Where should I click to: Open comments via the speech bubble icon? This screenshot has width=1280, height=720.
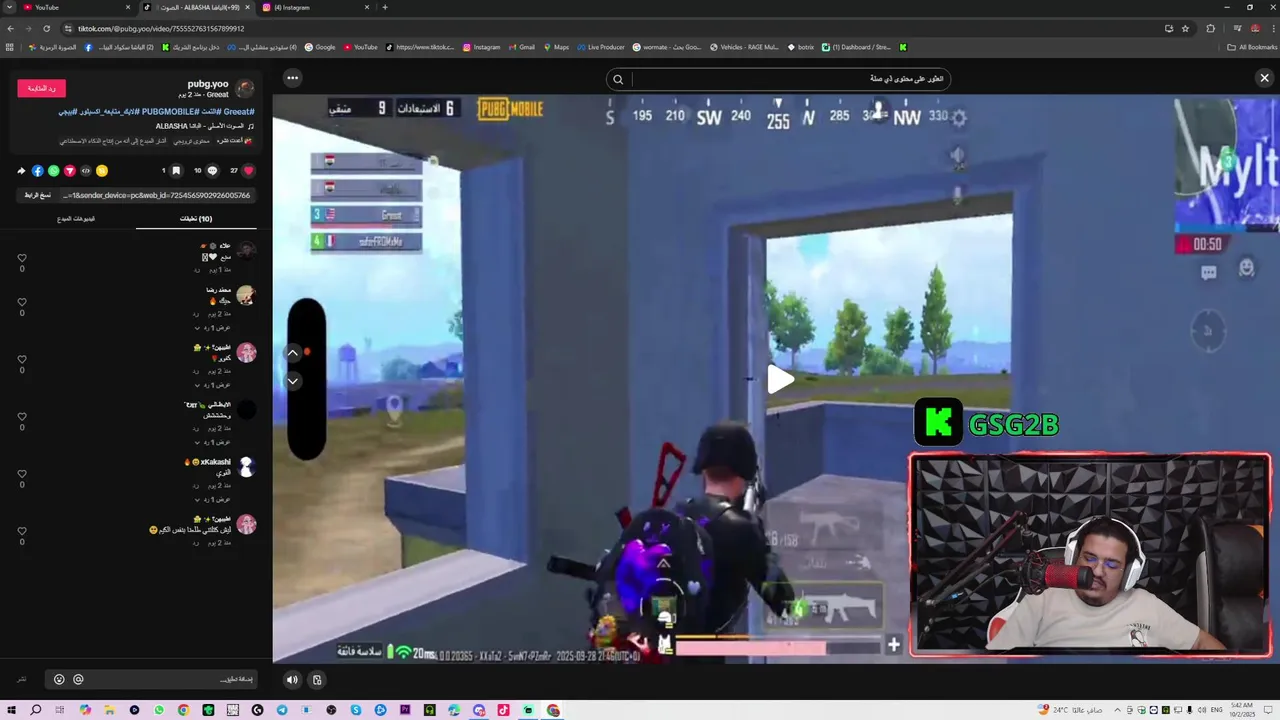coord(212,171)
